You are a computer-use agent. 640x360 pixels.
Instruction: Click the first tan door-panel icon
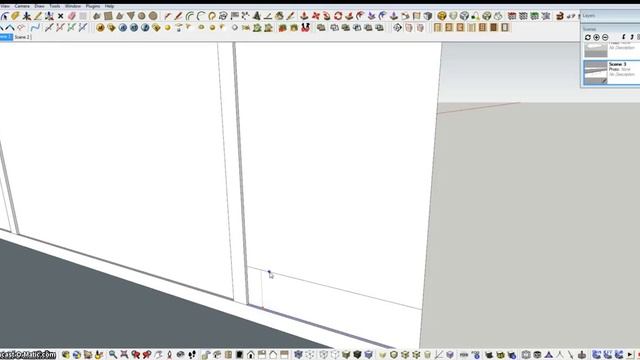click(x=438, y=27)
